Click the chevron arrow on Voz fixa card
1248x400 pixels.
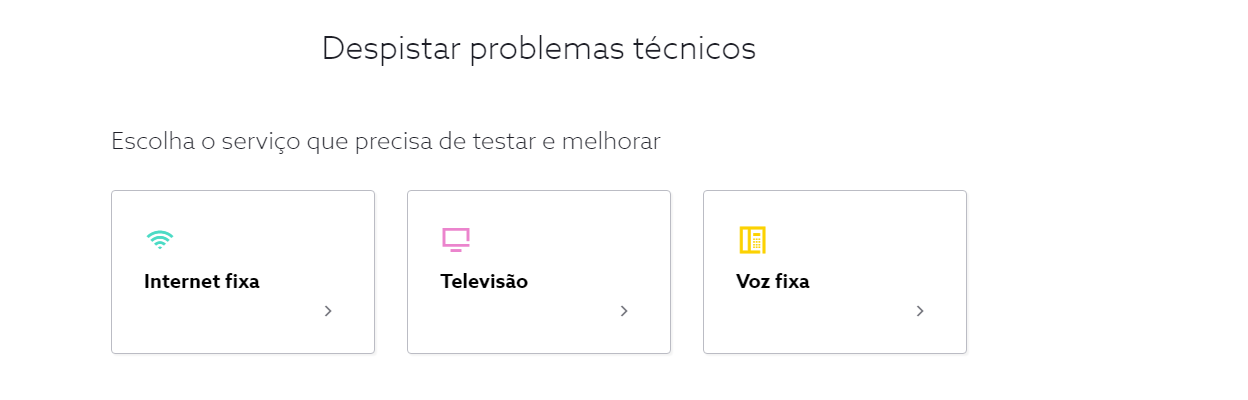pos(920,311)
